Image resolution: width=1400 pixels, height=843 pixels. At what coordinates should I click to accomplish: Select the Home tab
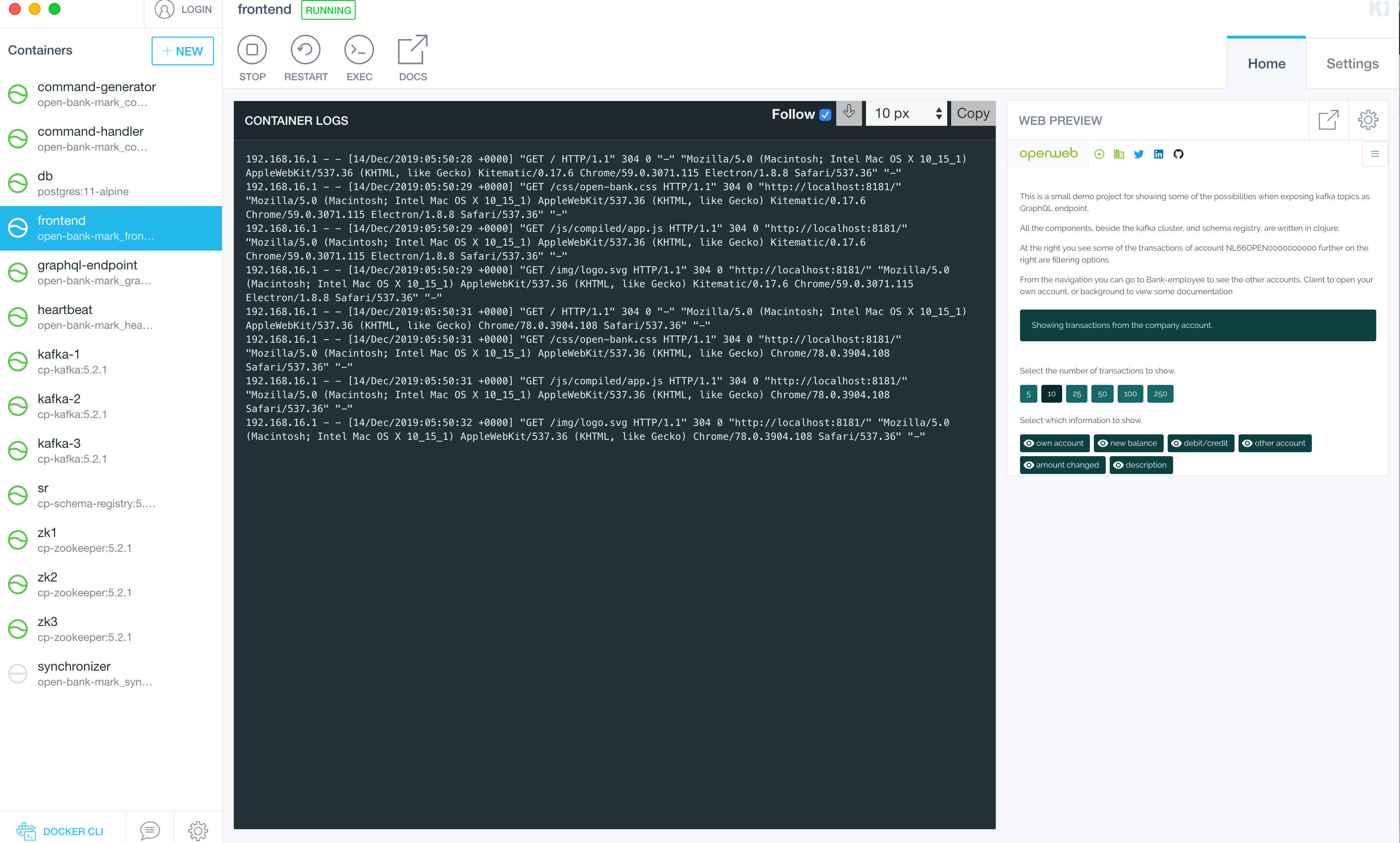(x=1266, y=63)
